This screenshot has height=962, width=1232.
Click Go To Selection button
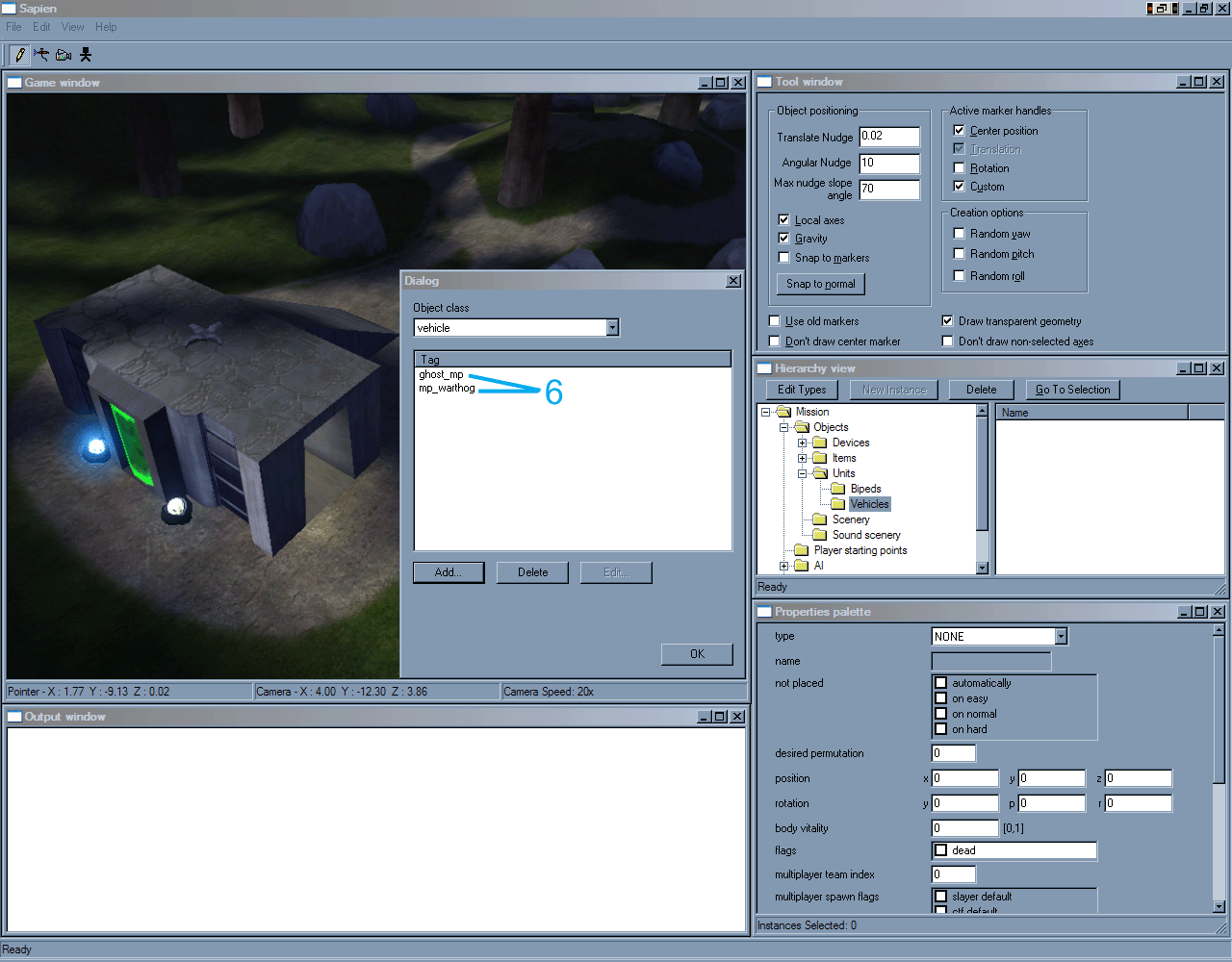1073,390
